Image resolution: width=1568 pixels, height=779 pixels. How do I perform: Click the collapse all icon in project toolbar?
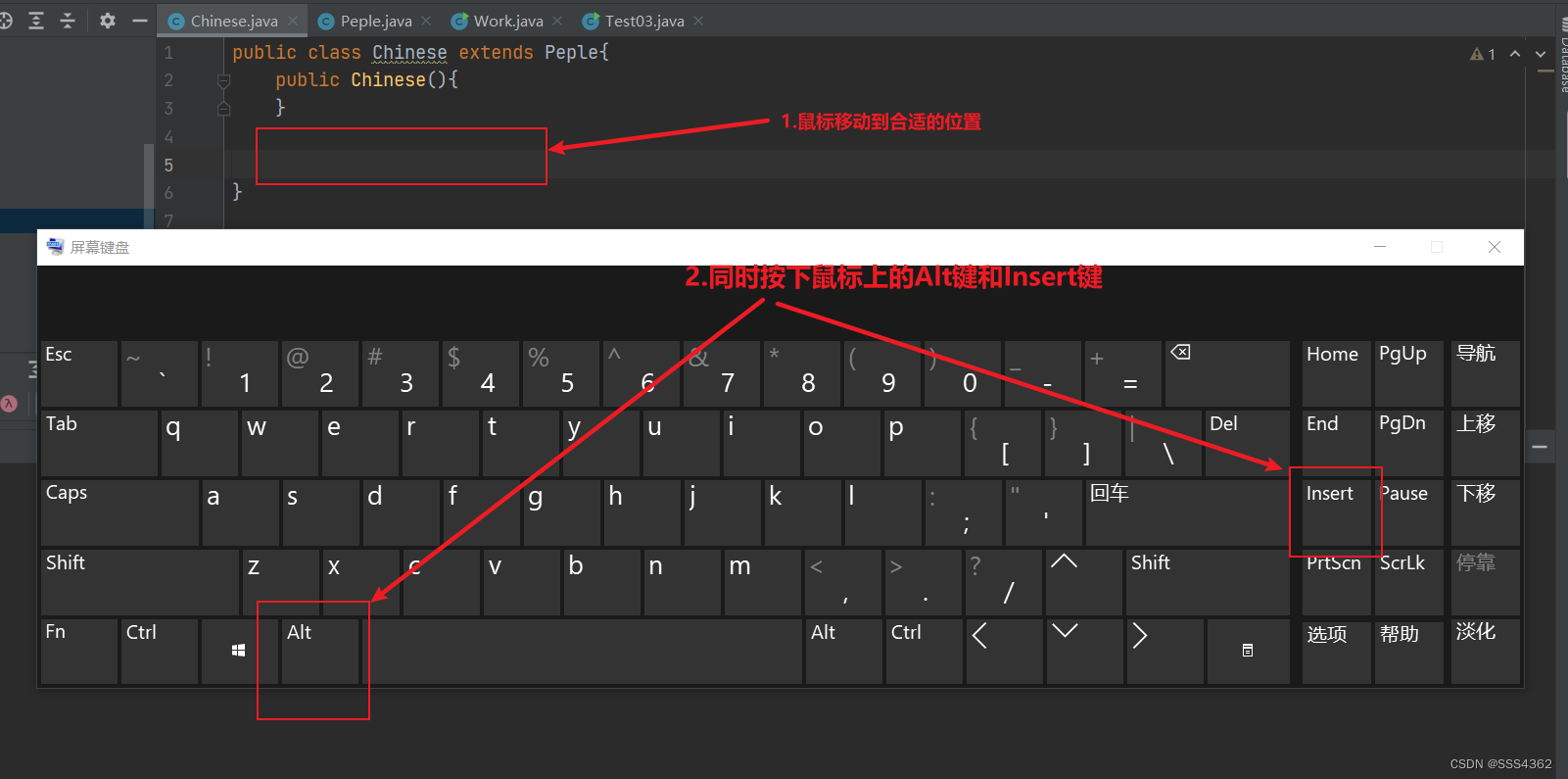(68, 21)
